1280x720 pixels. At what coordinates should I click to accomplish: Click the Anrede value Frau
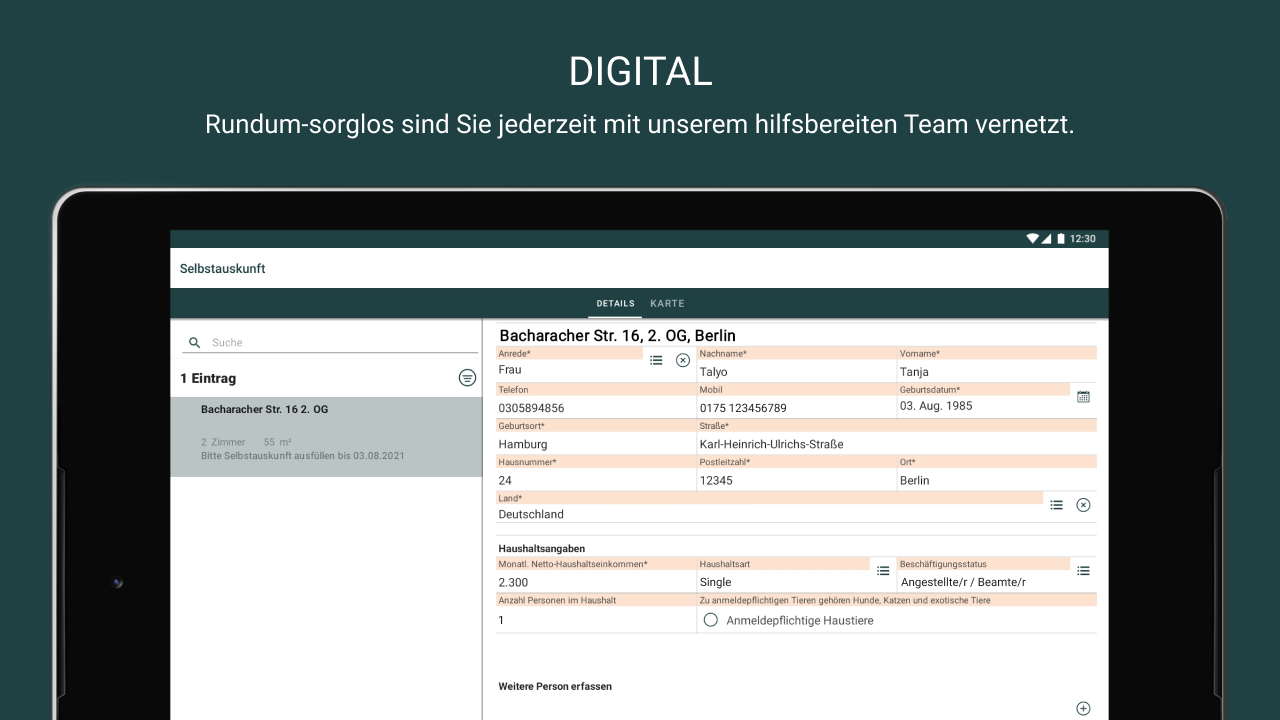pos(510,370)
